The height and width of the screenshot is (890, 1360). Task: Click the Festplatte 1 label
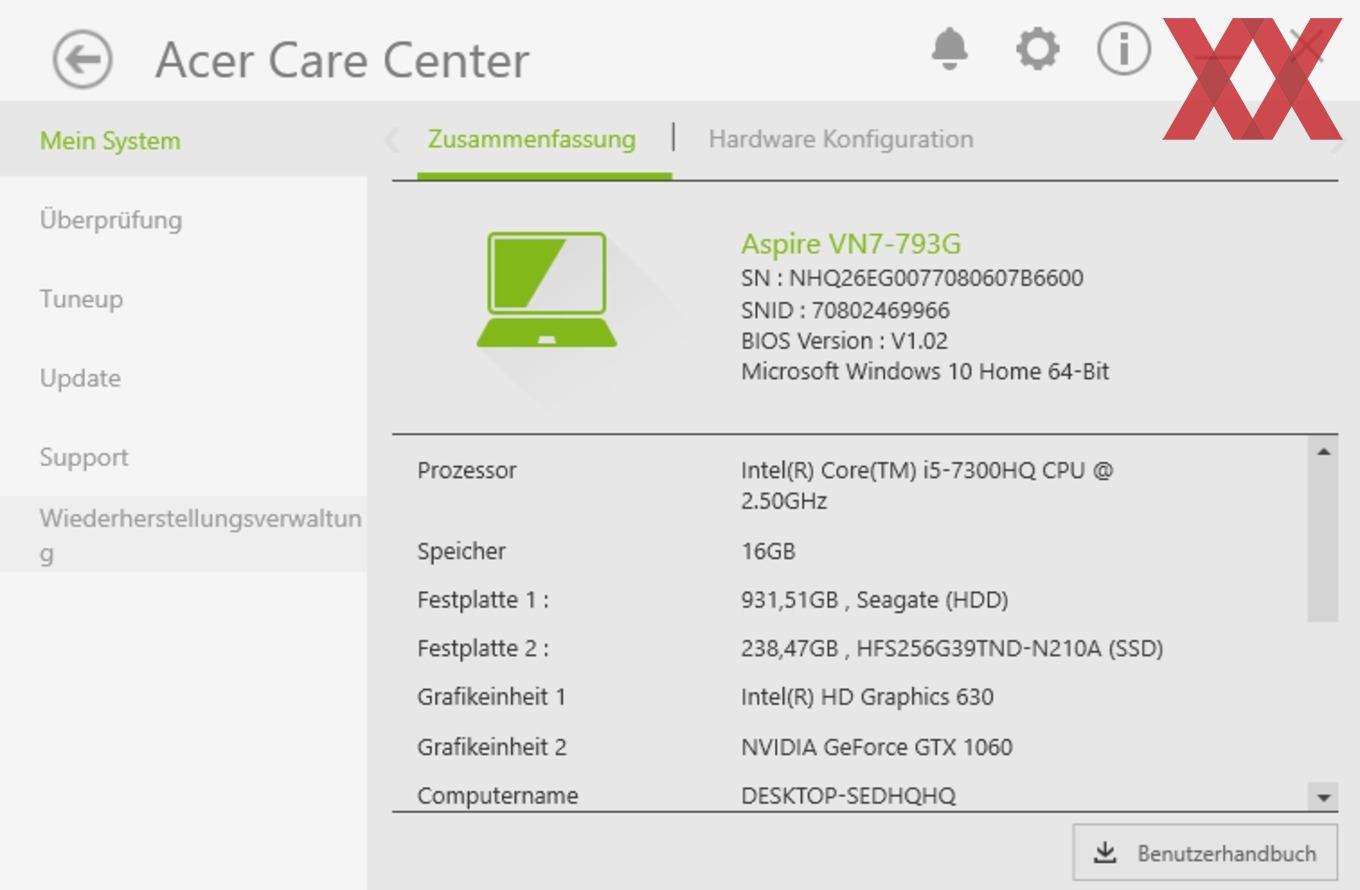483,600
